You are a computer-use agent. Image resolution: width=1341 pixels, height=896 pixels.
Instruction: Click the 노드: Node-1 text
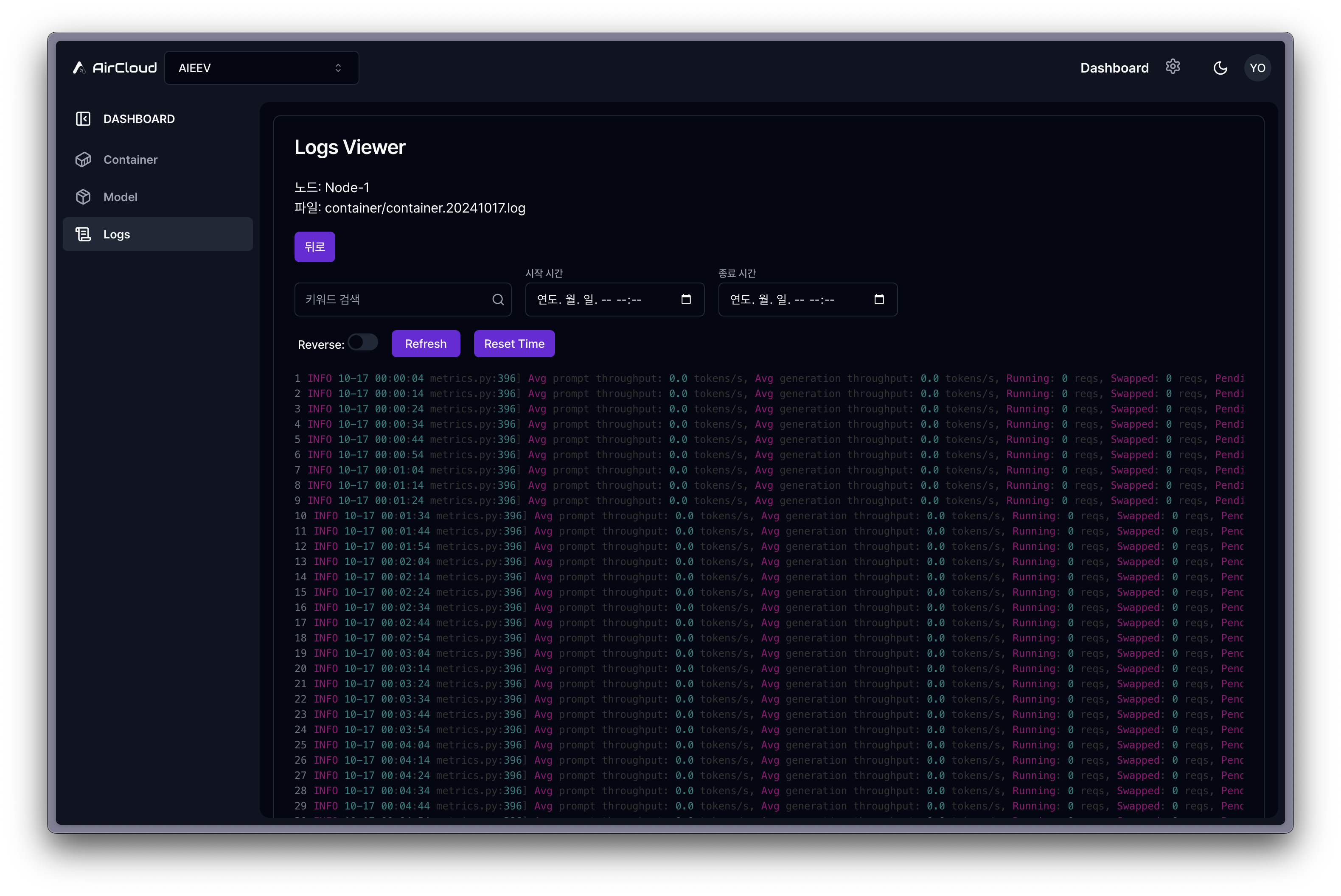tap(332, 188)
